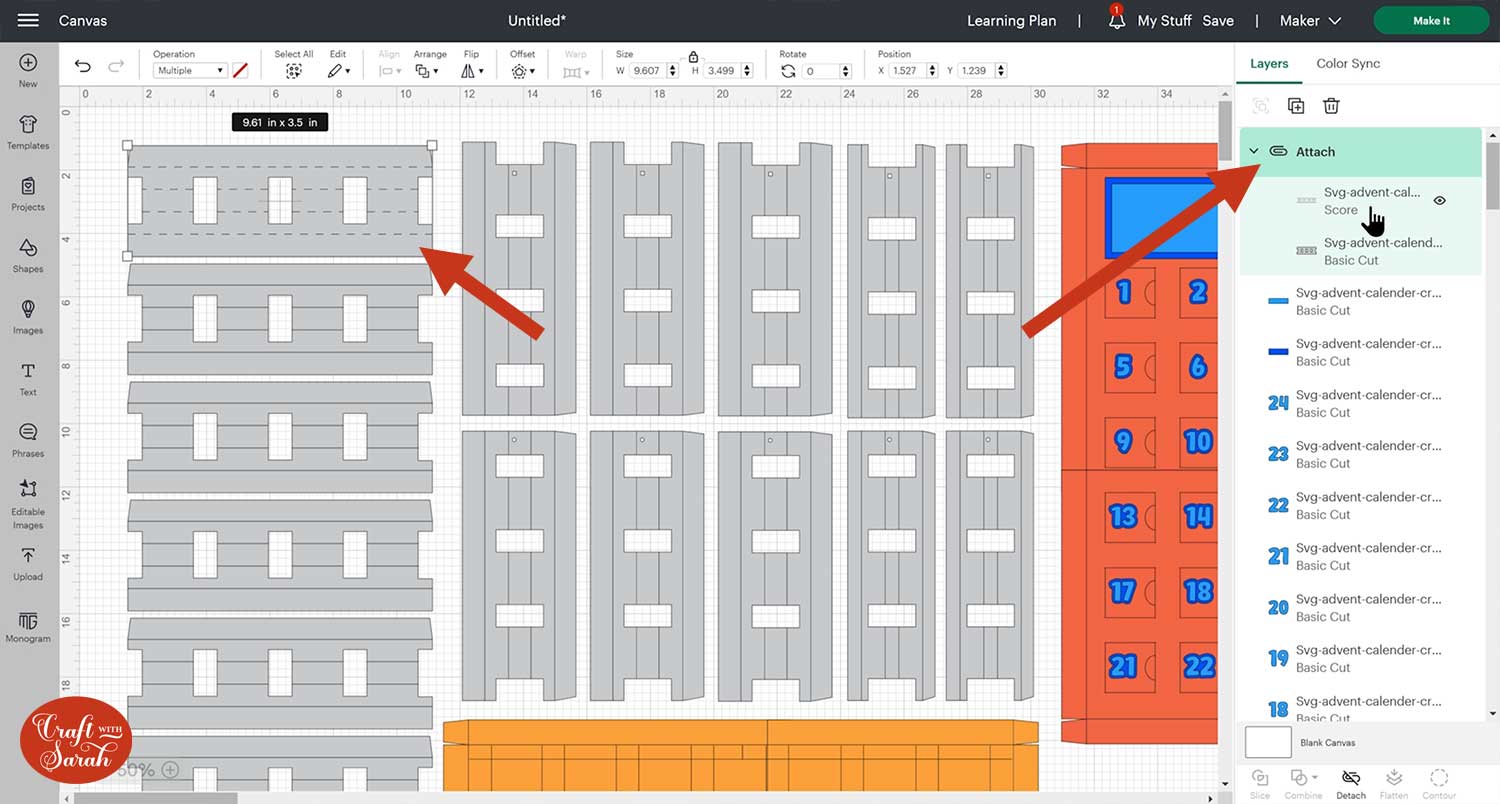1500x804 pixels.
Task: Click Save in the header
Action: pos(1218,20)
